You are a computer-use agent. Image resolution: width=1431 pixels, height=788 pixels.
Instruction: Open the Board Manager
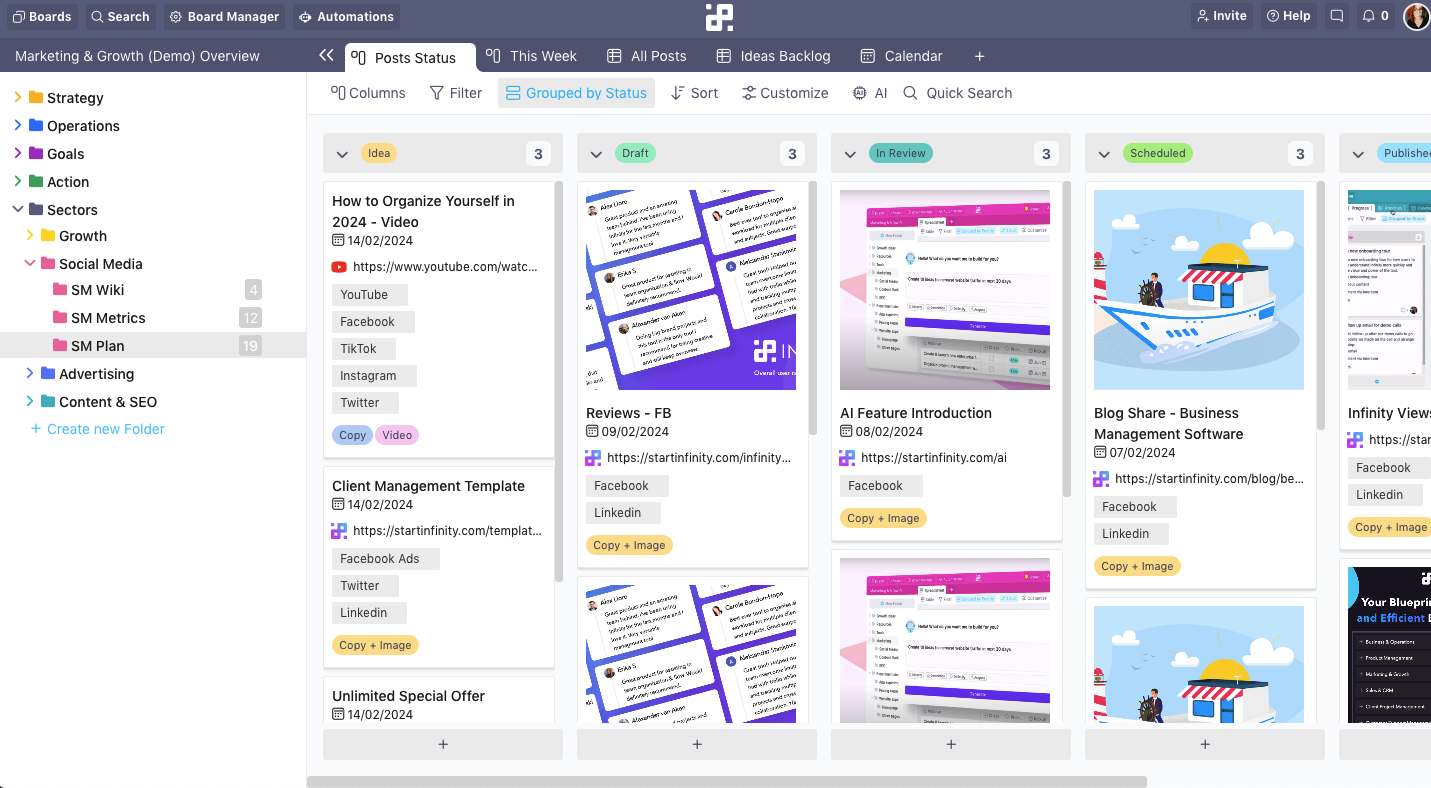click(x=224, y=16)
